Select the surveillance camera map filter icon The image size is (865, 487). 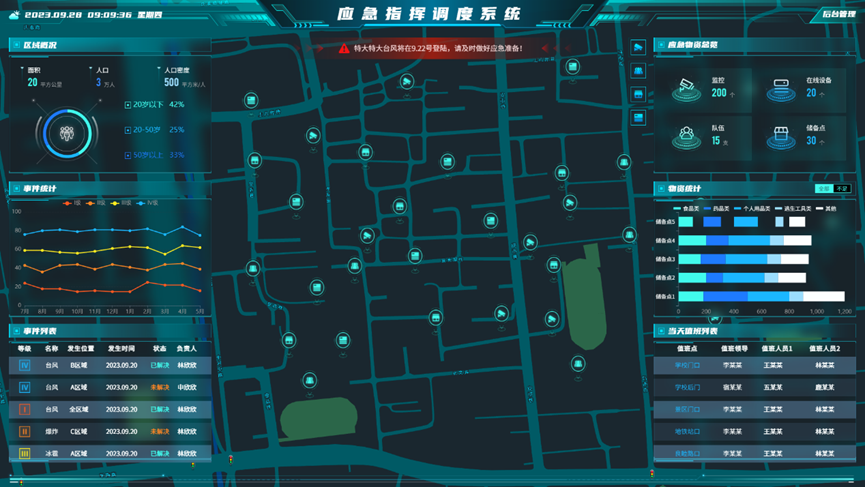638,47
